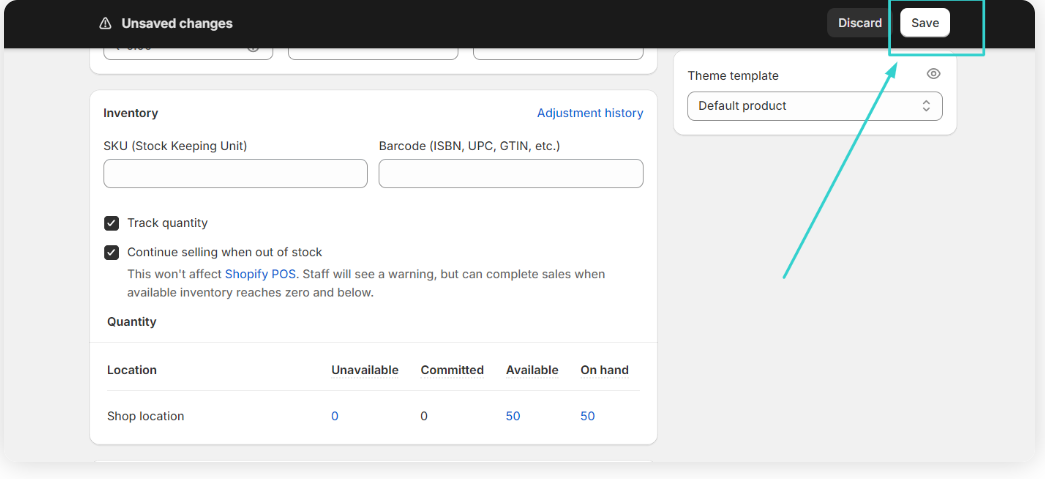The image size is (1045, 479).
Task: Click the Committed quantity value 0
Action: click(424, 416)
